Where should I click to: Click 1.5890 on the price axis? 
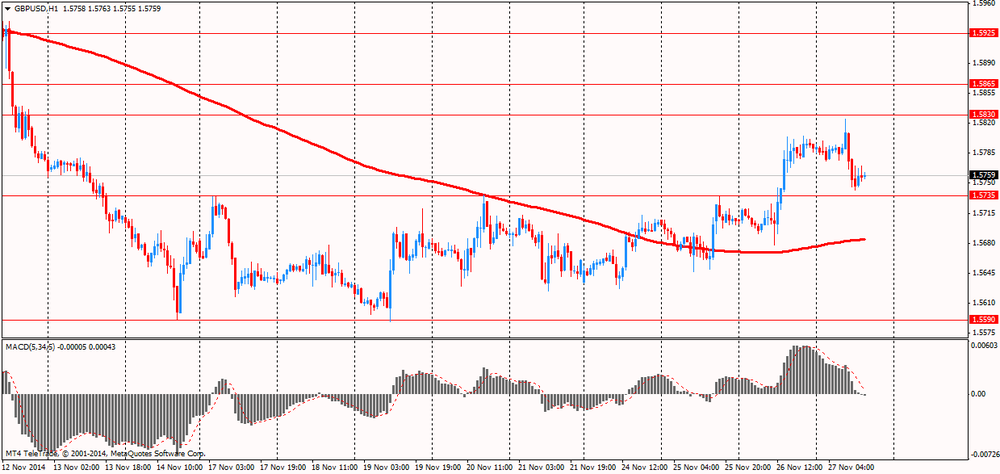click(983, 63)
